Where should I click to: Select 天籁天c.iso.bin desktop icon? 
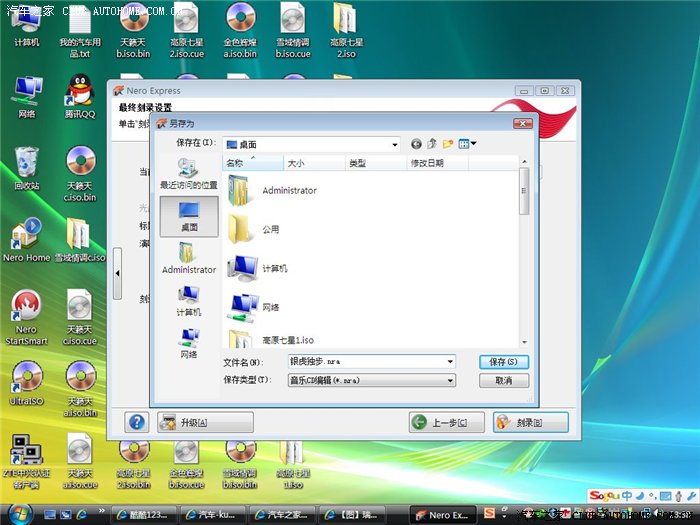(80, 174)
